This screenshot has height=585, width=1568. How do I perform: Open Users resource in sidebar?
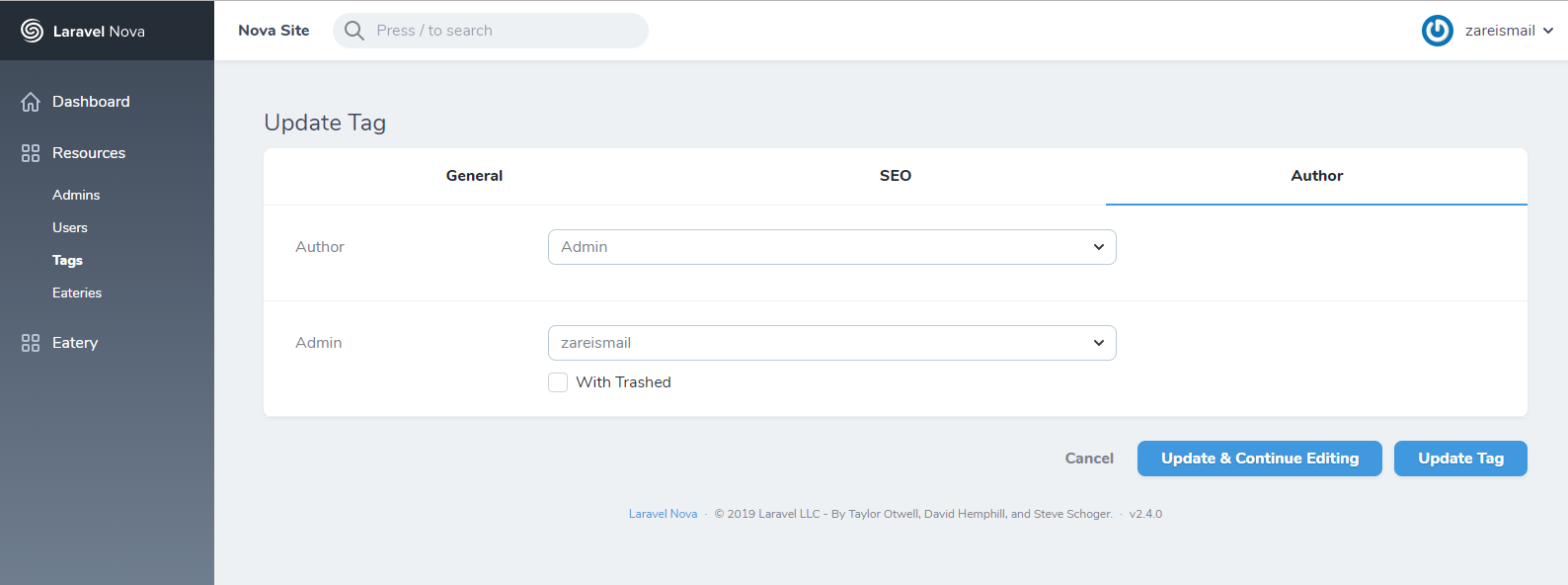pyautogui.click(x=70, y=227)
